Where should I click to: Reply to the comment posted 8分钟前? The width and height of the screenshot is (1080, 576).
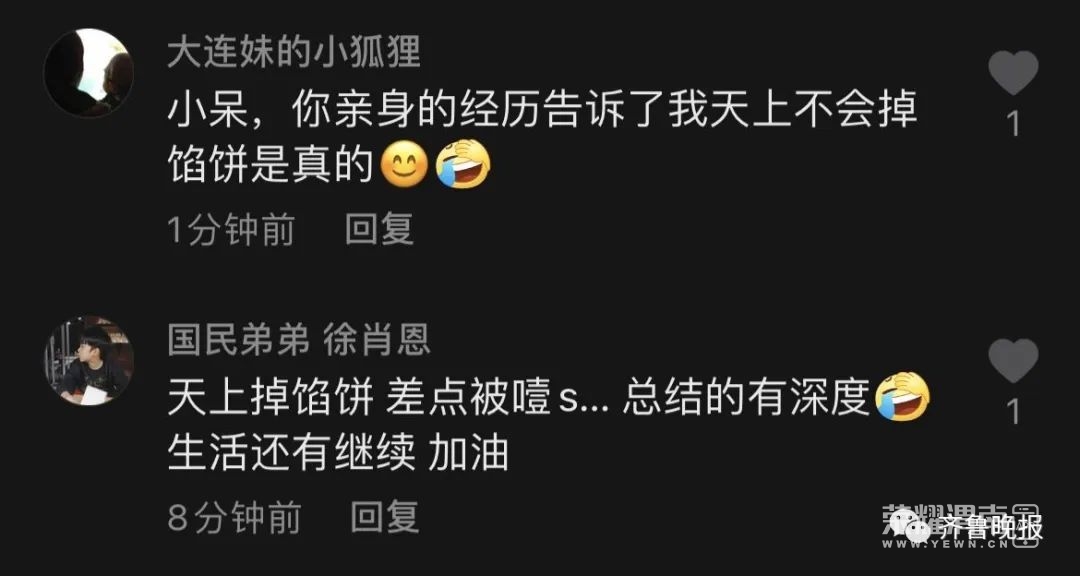[x=385, y=517]
